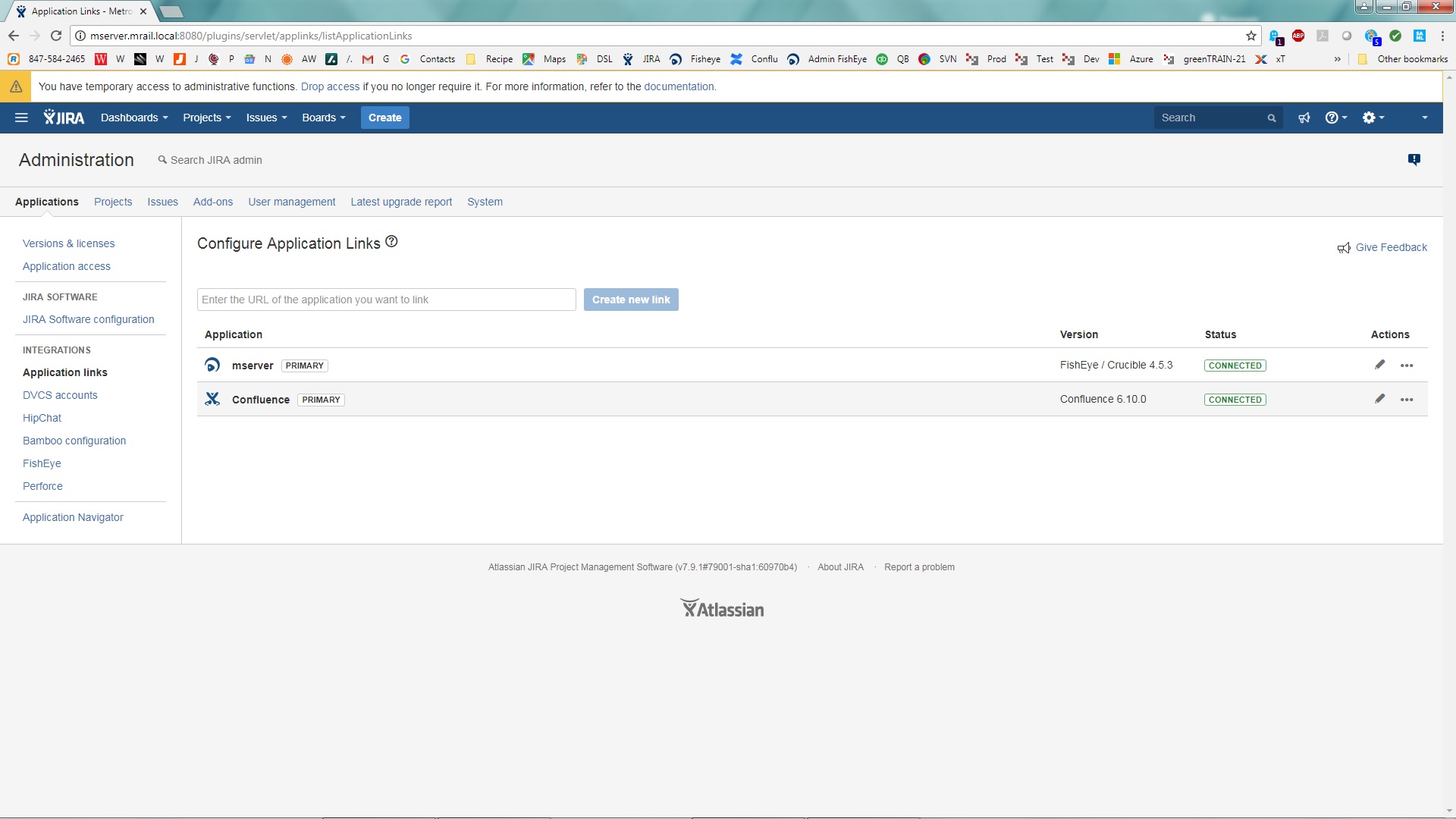Open the Fisheye bookmark
Viewport: 1456px width, 819px height.
[x=695, y=59]
